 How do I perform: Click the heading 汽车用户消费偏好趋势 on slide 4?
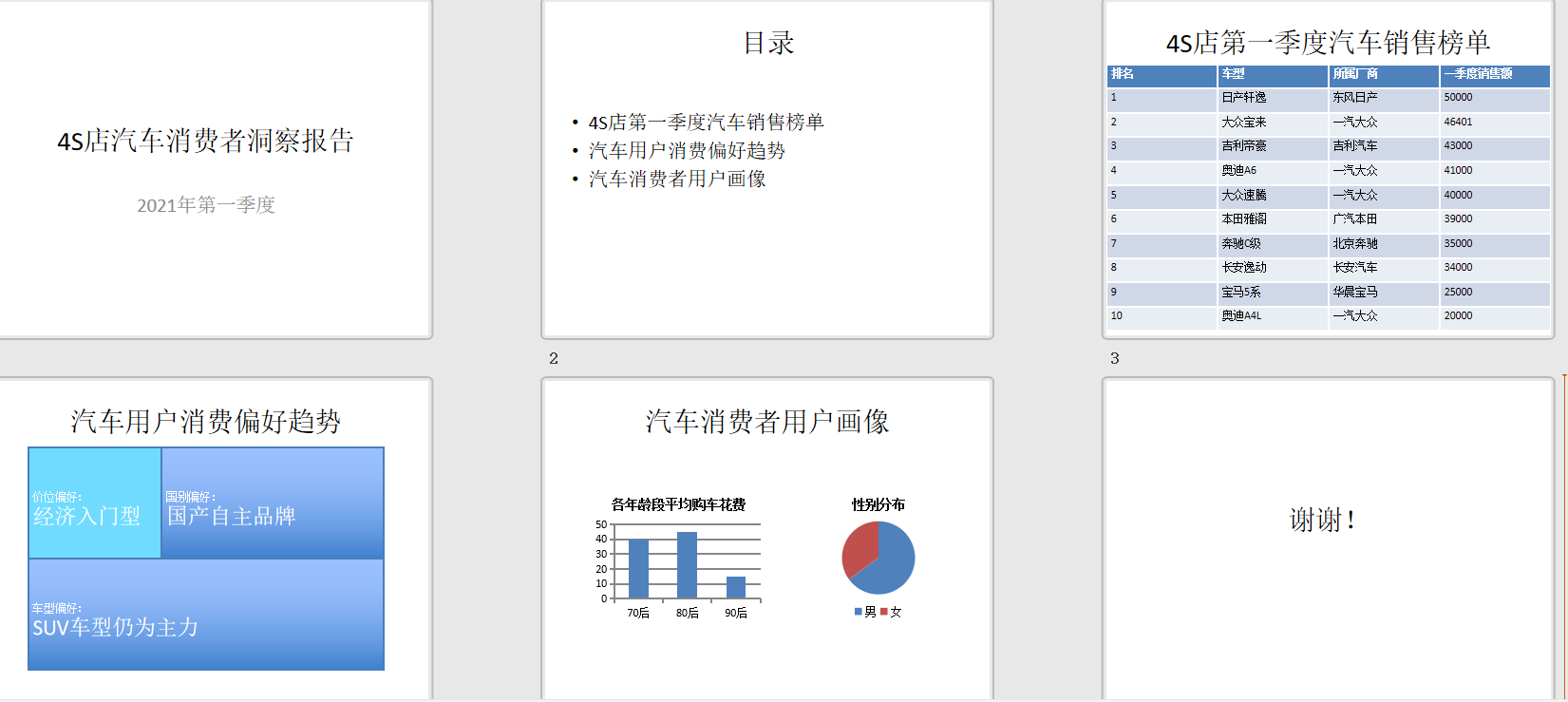coord(206,422)
